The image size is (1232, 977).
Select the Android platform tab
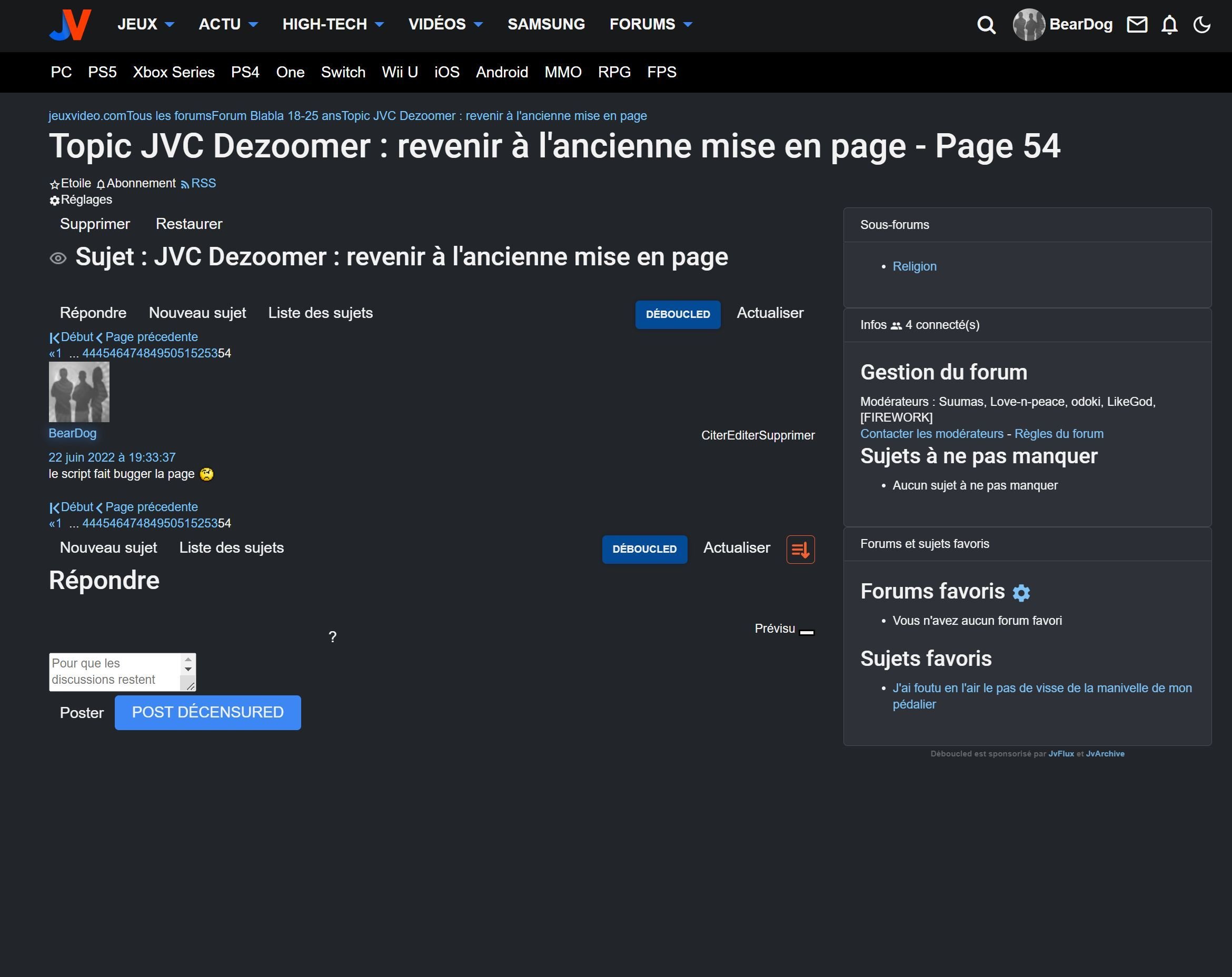502,73
